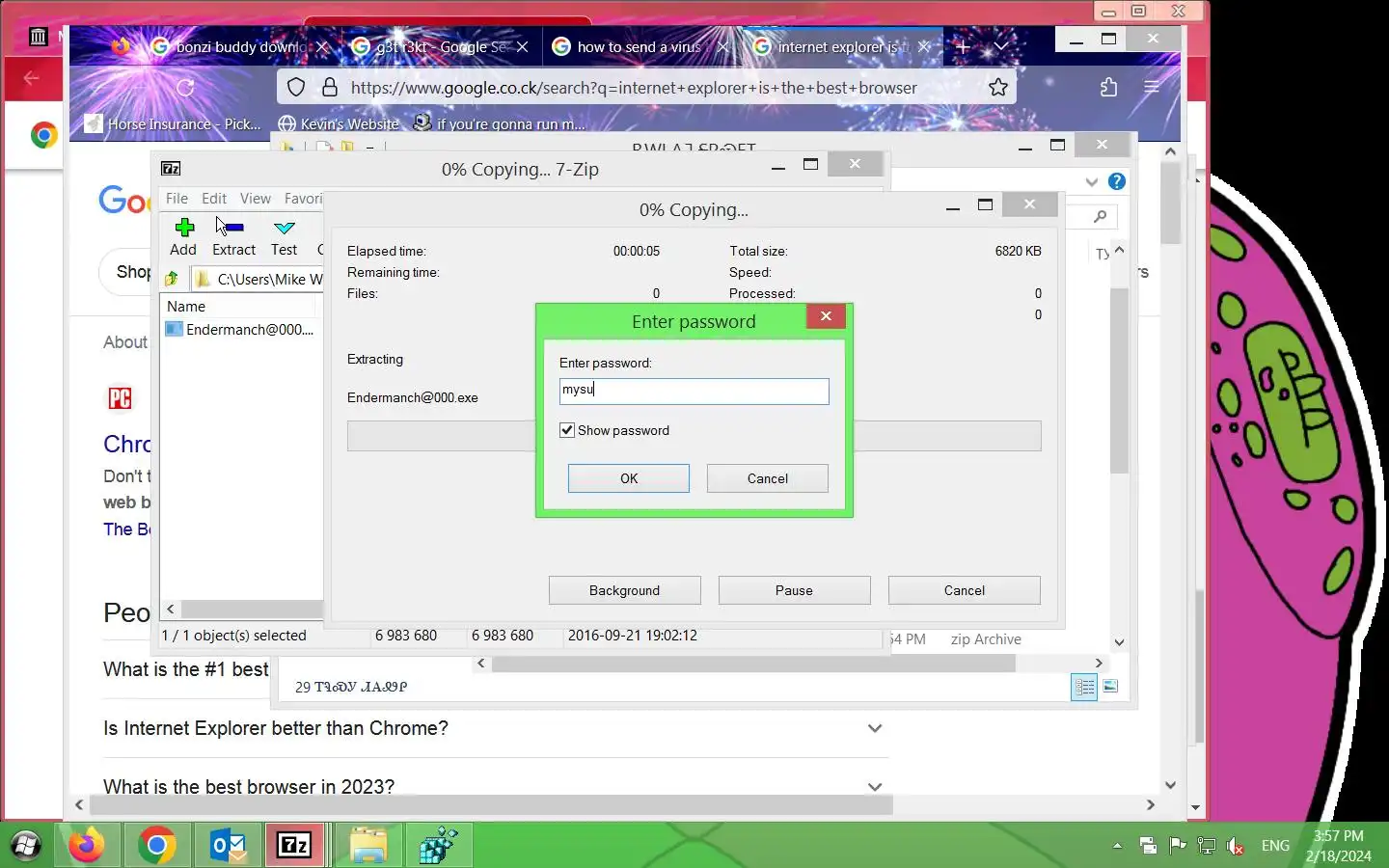Open the Firefox list all tabs dropdown
This screenshot has width=1389, height=868.
pos(1000,46)
